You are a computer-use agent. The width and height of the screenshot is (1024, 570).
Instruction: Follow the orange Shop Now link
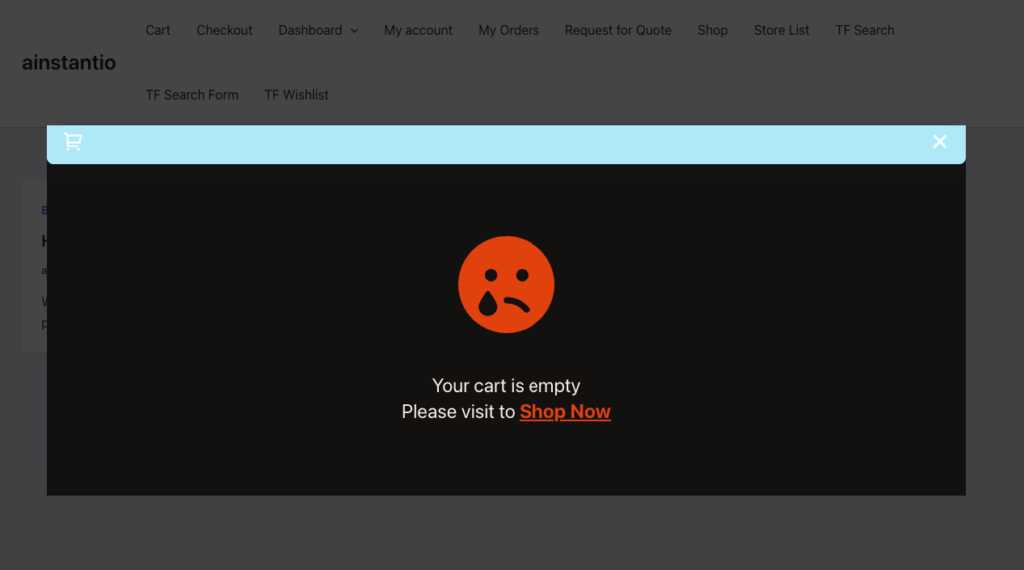coord(565,412)
